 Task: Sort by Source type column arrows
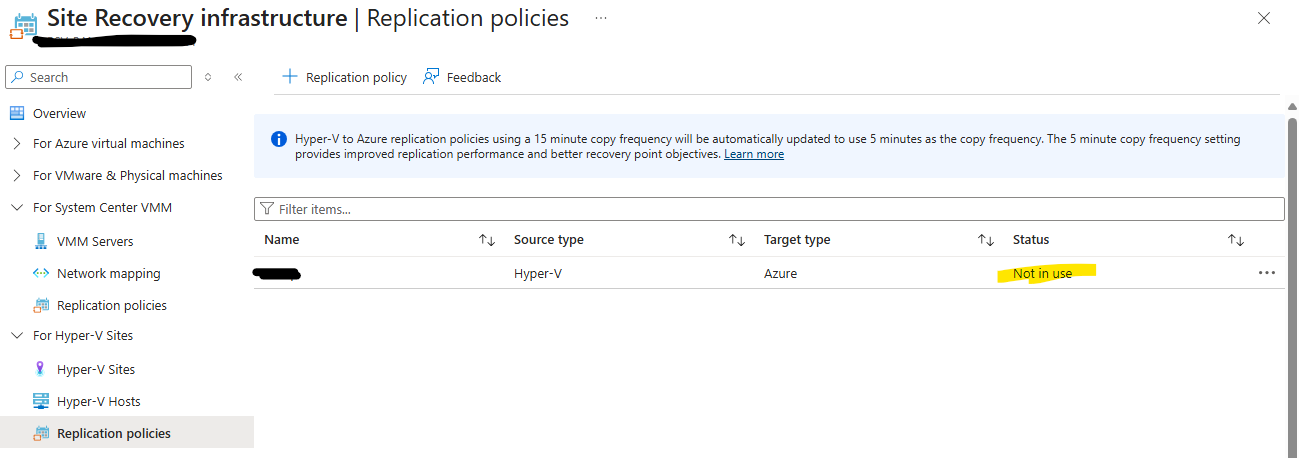click(737, 240)
